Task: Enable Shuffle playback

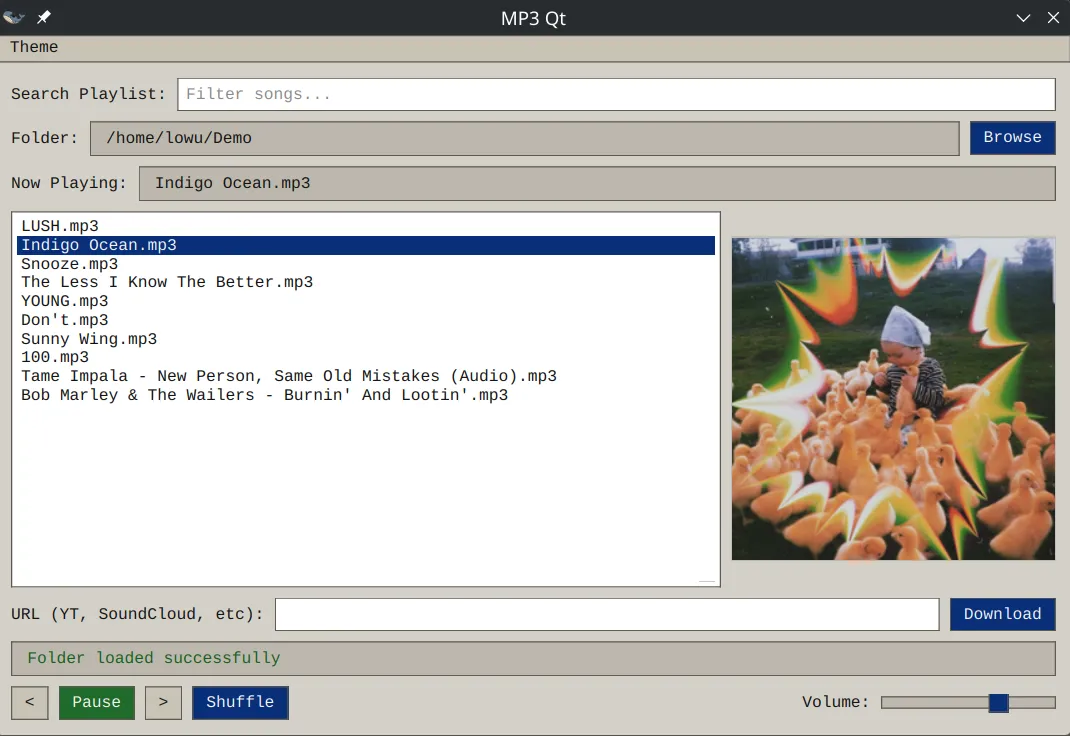Action: [240, 702]
